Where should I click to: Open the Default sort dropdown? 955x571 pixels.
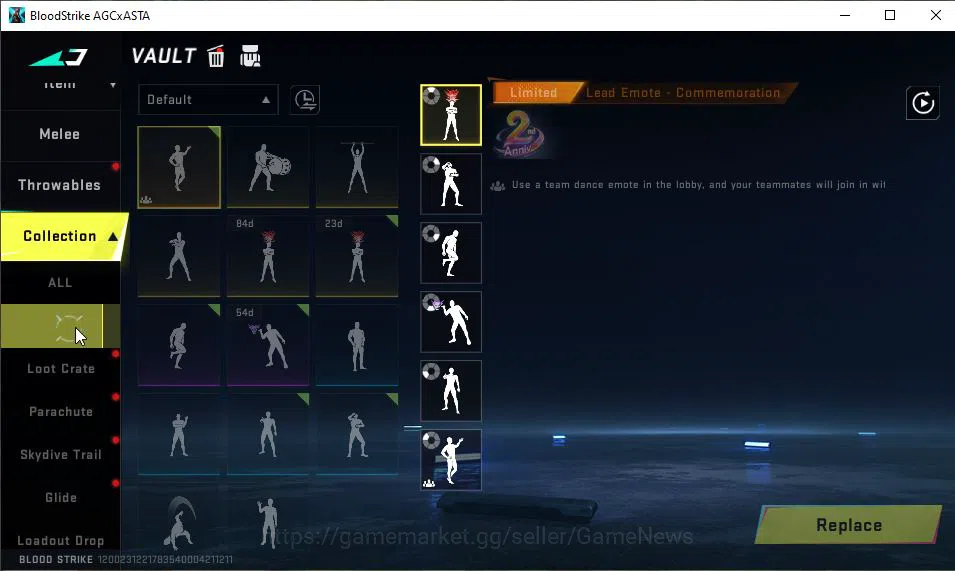click(x=208, y=100)
